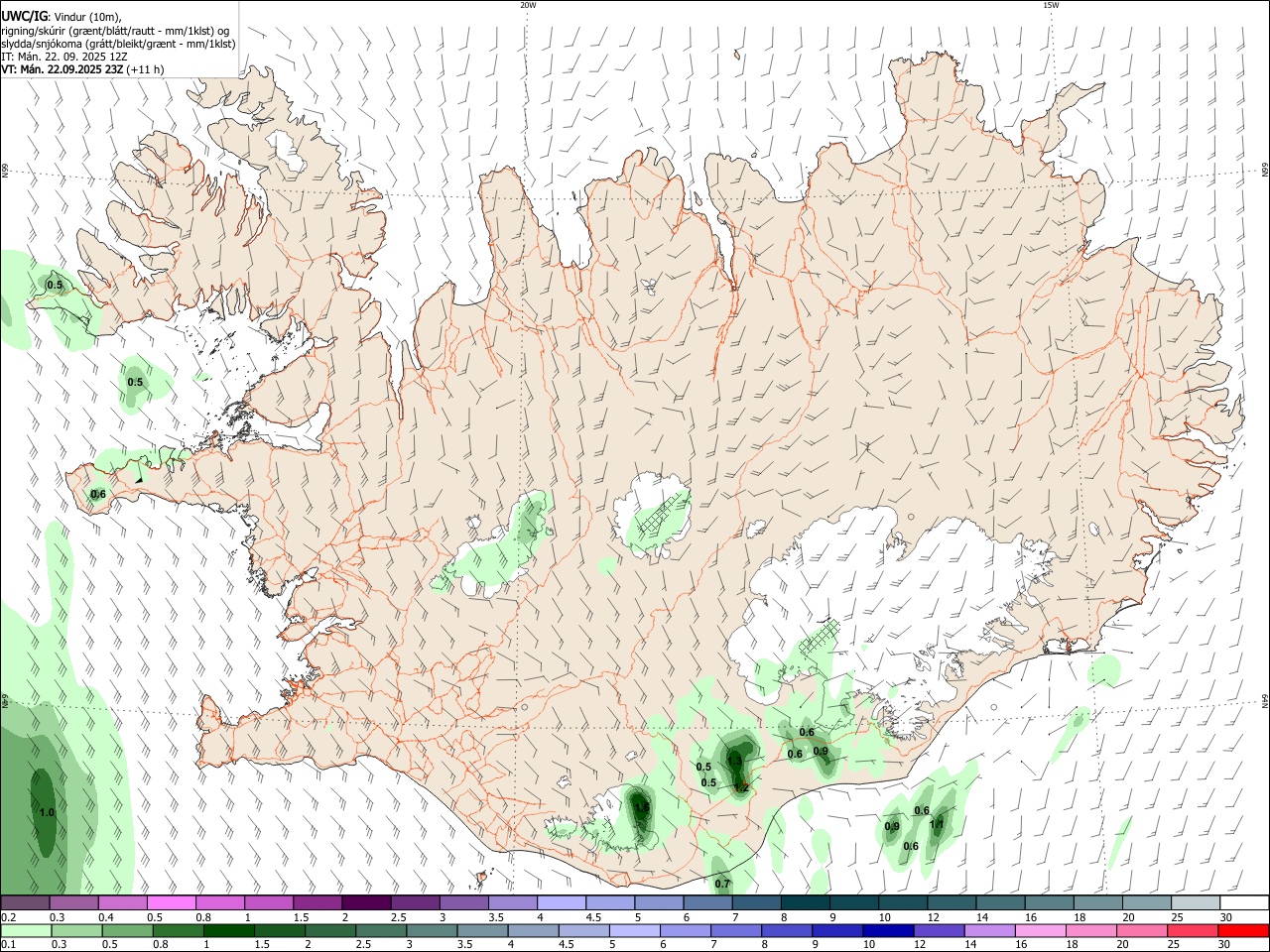Click the '0.7' precipitation value on the map
This screenshot has width=1270, height=952.
click(x=722, y=884)
